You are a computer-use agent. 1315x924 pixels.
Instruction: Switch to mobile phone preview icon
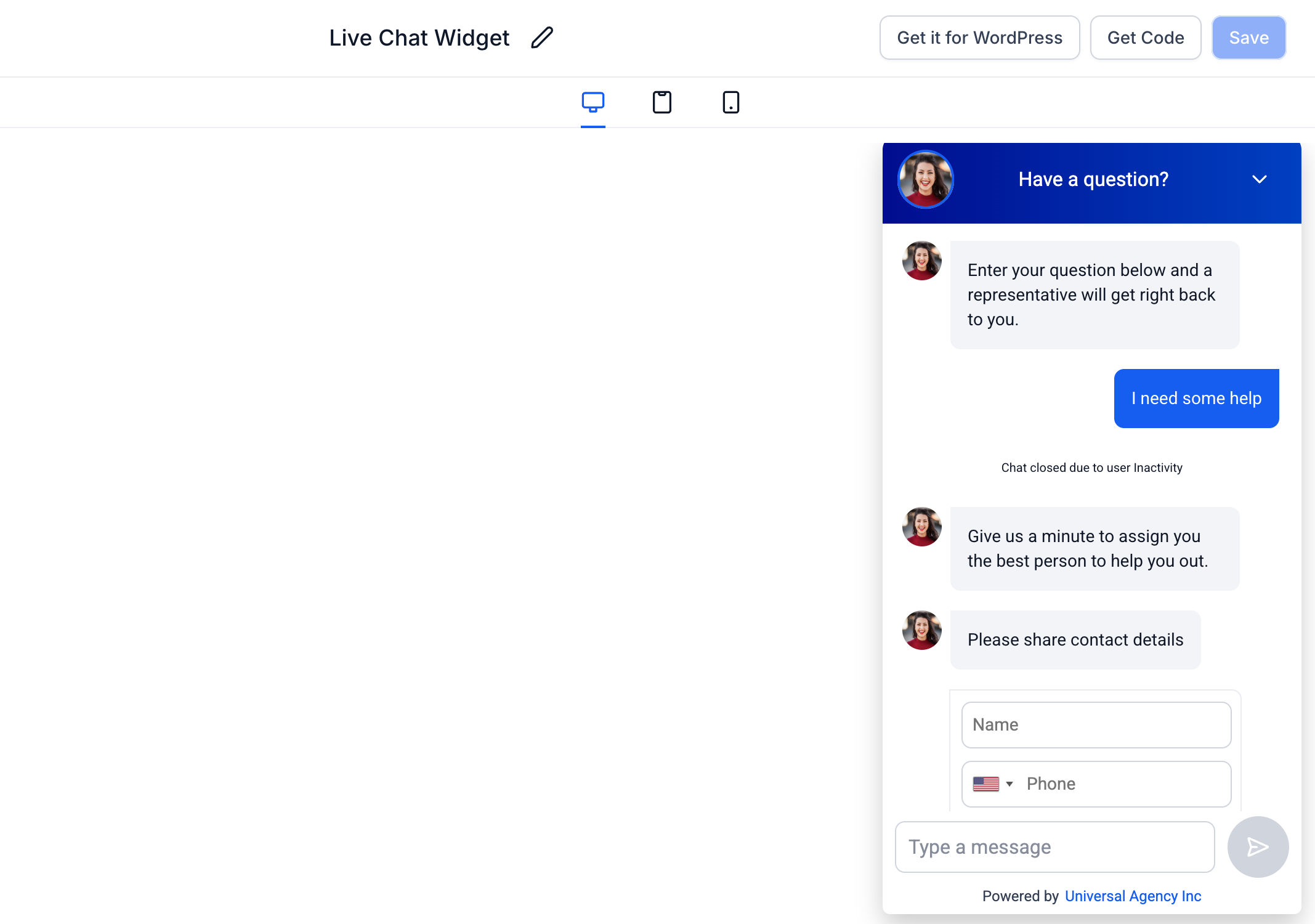(x=731, y=102)
